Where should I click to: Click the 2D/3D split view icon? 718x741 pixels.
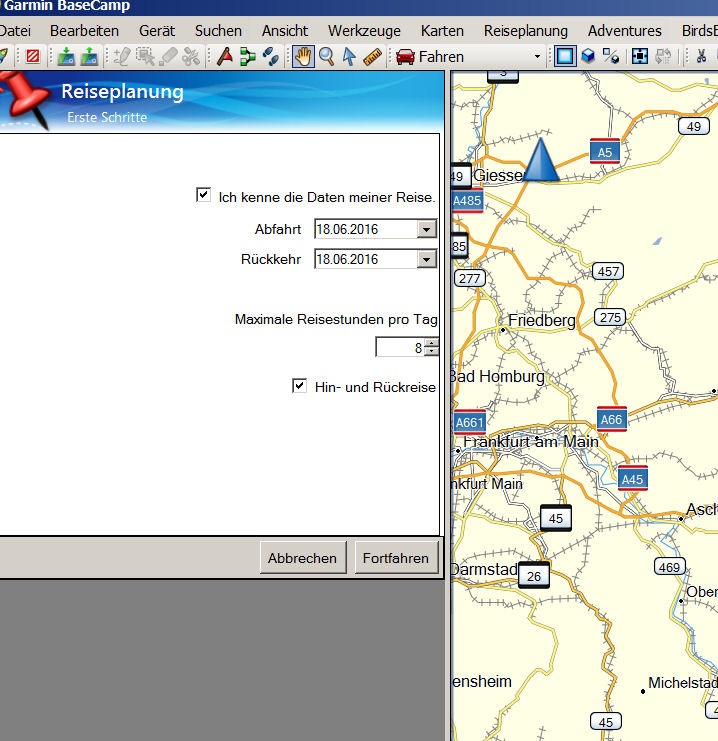click(x=611, y=57)
